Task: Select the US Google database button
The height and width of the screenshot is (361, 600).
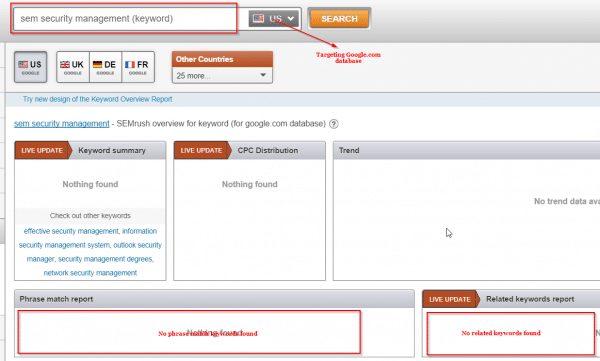Action: (31, 67)
